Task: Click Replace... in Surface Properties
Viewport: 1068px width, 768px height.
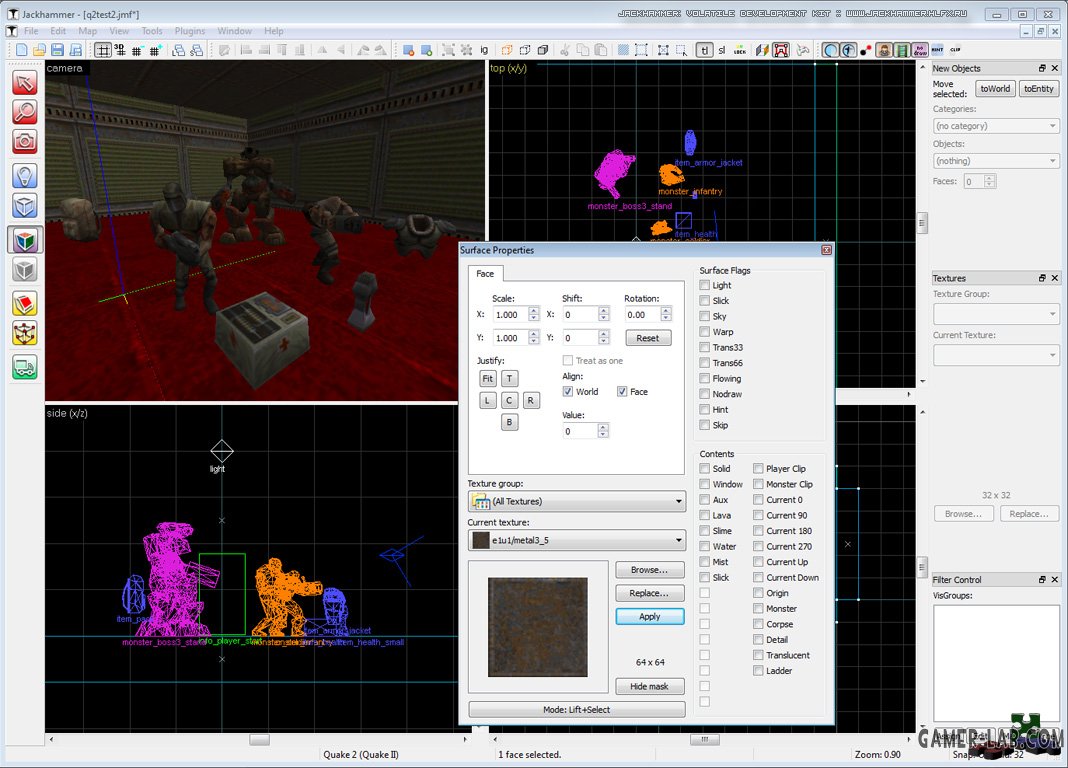Action: 650,593
